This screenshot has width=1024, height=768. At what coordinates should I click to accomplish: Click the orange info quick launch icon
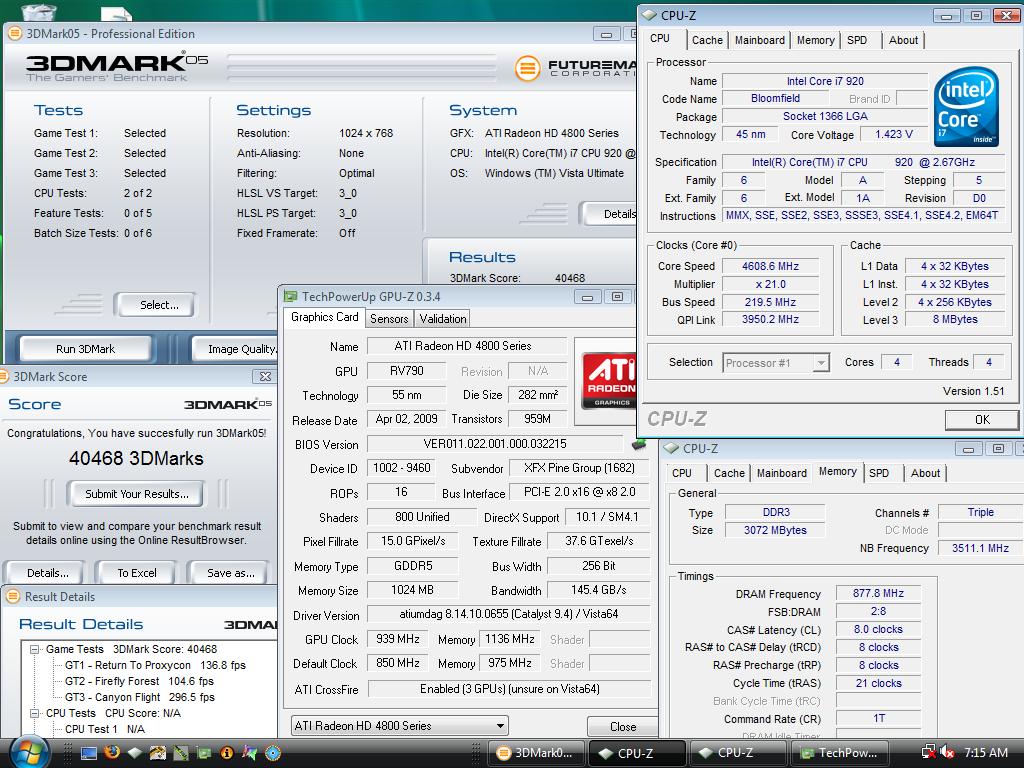(227, 753)
